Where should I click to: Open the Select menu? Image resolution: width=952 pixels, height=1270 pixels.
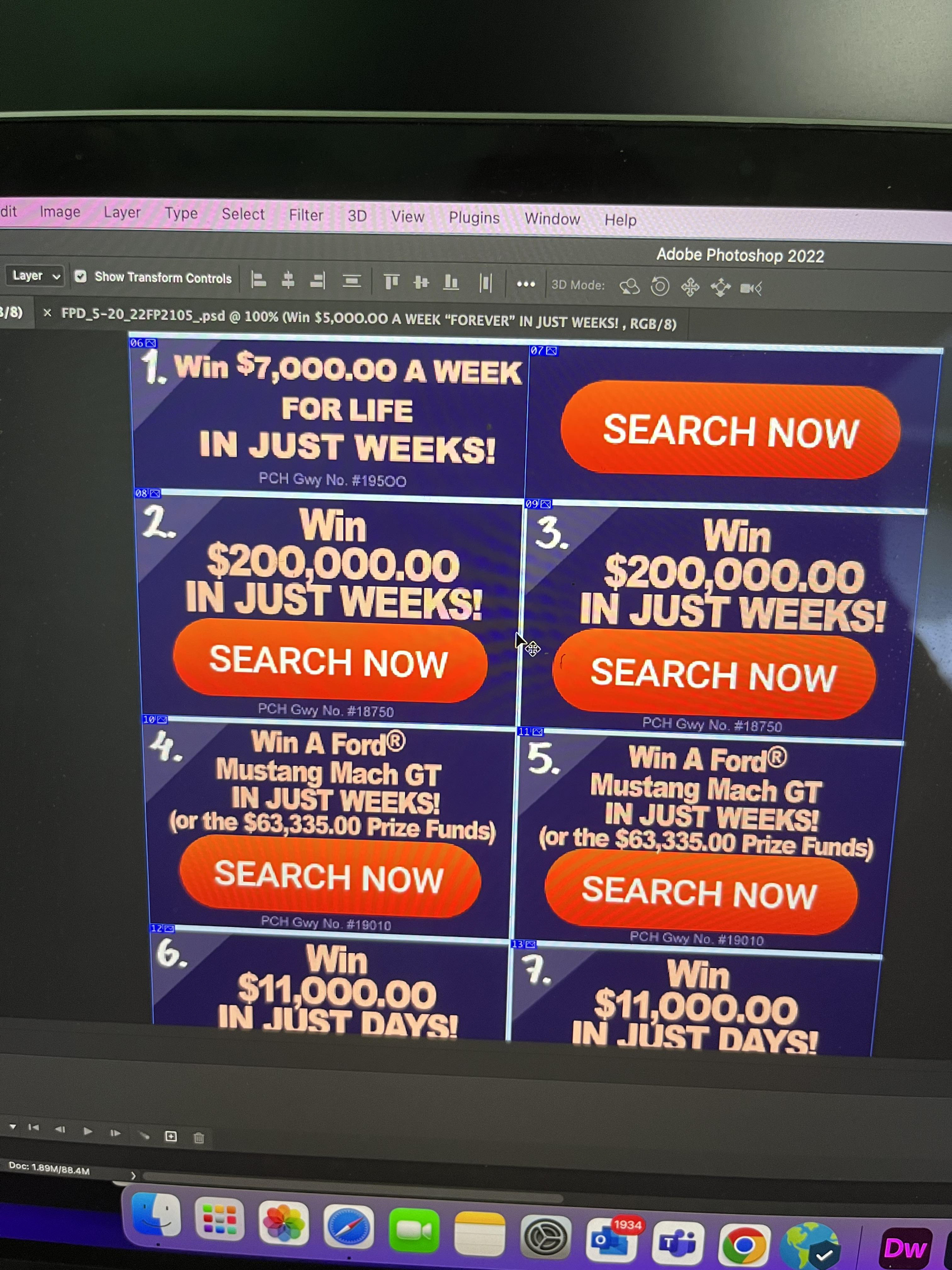(243, 214)
